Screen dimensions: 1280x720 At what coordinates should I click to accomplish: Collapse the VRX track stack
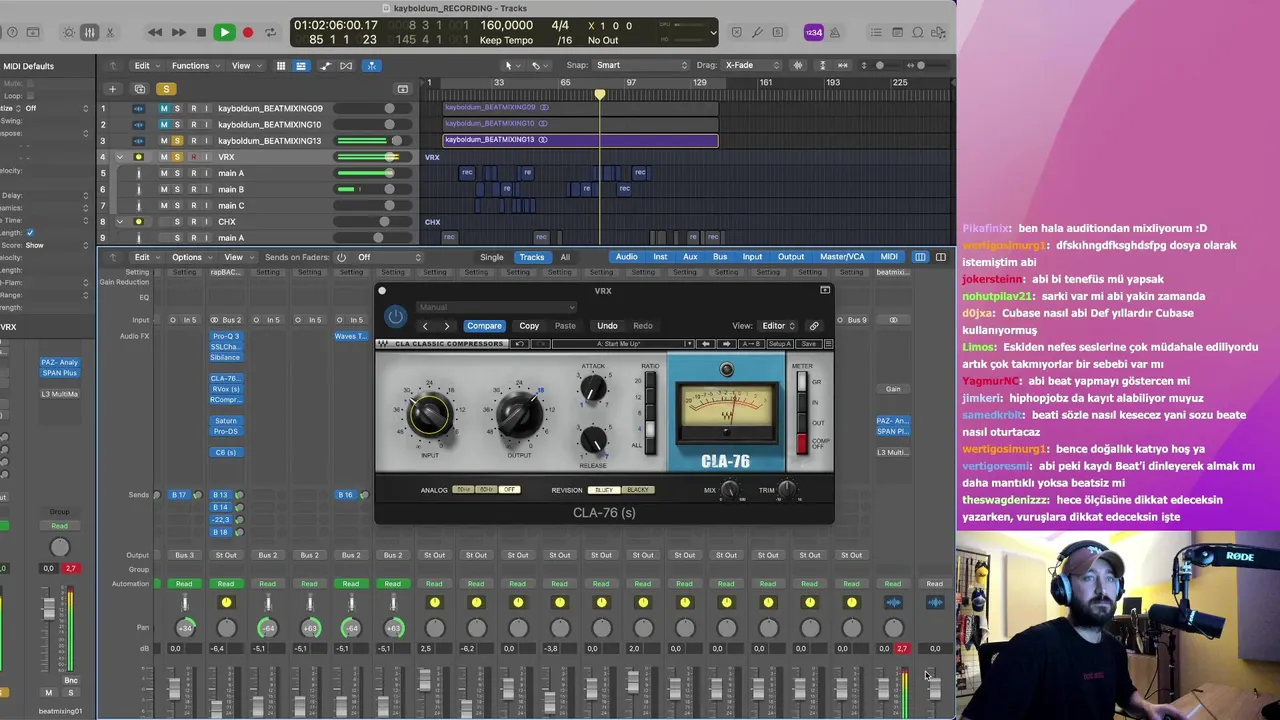pyautogui.click(x=120, y=157)
